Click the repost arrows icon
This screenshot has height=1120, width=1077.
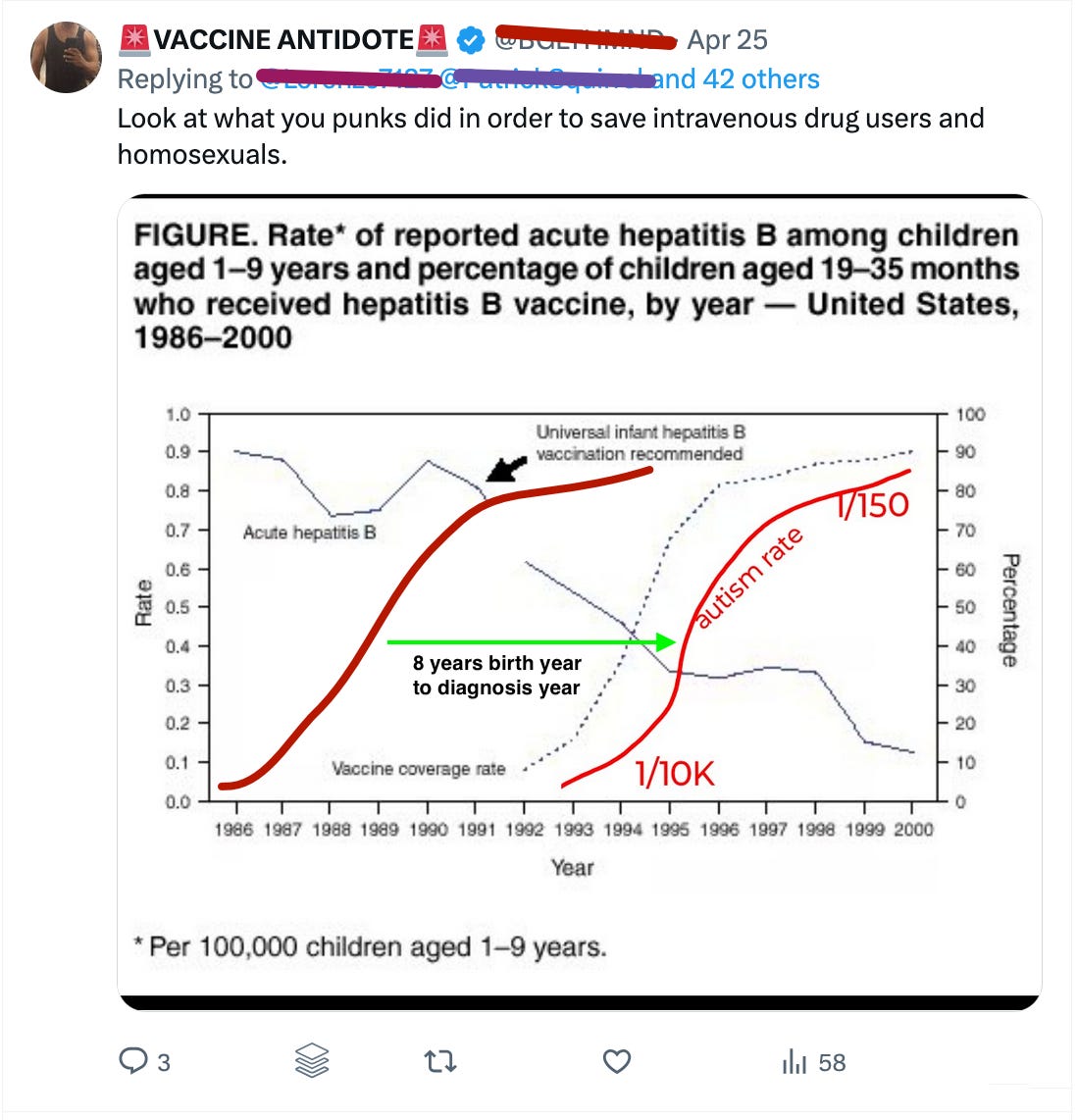[x=441, y=1061]
